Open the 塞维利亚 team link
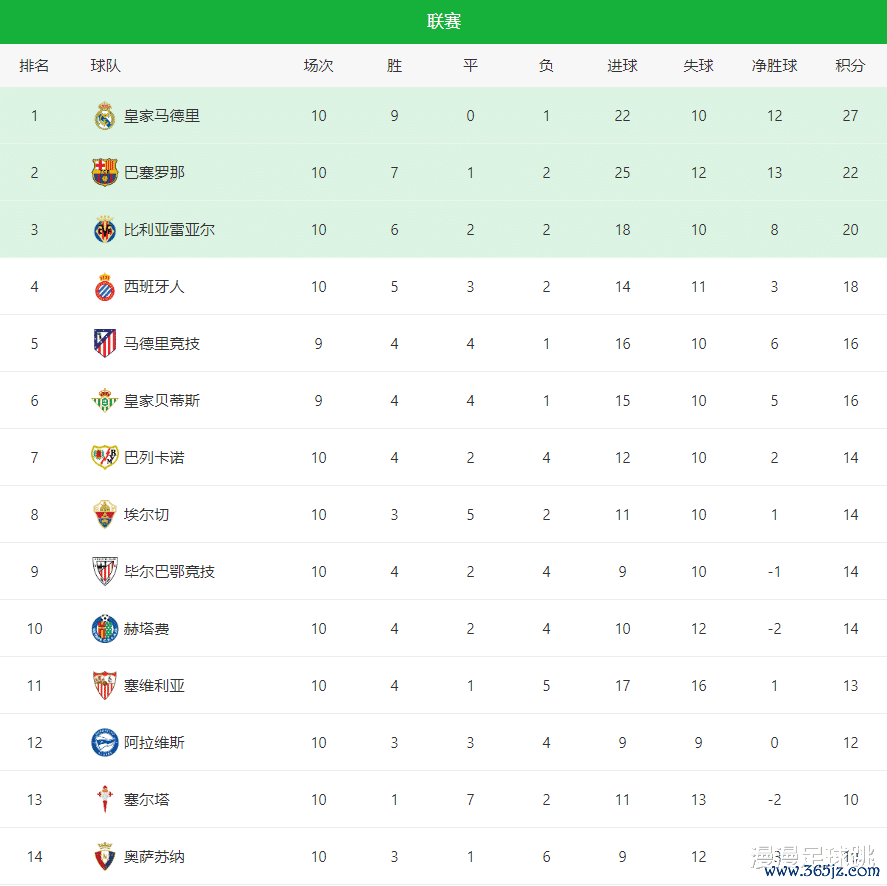Viewport: 887px width, 886px height. [x=154, y=686]
